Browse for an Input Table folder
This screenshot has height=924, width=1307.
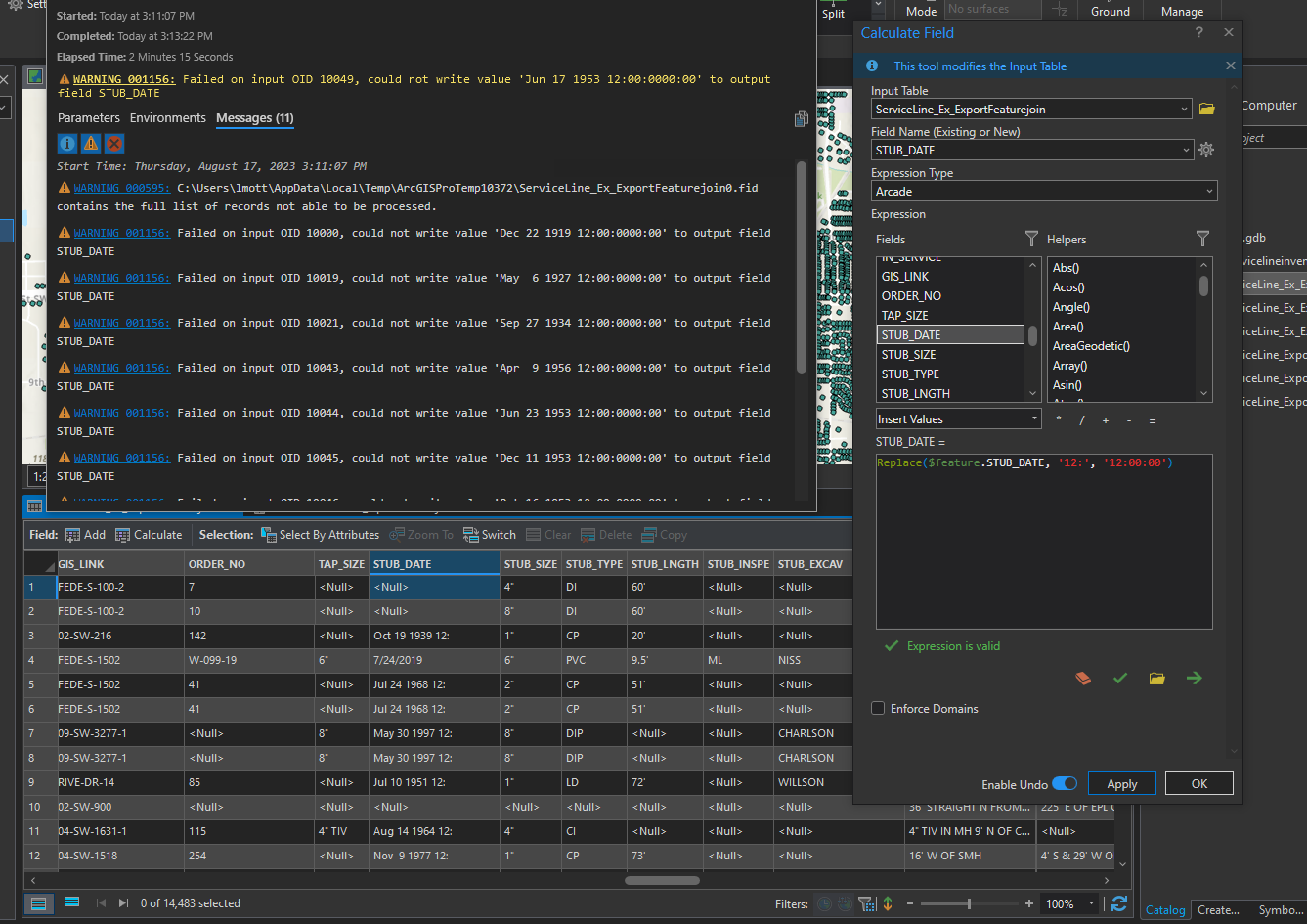[x=1207, y=110]
